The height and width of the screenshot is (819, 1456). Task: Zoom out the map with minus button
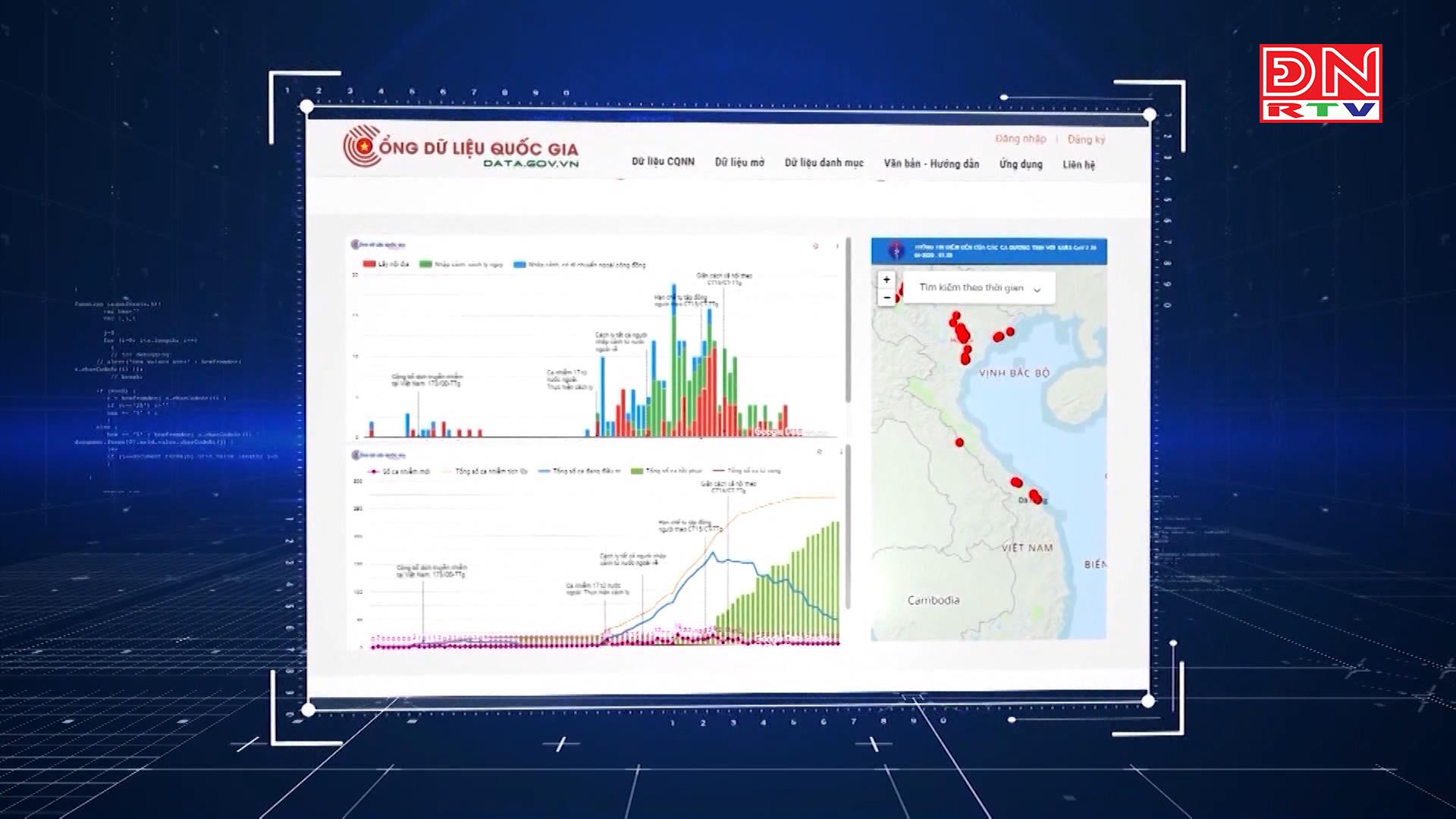pos(886,298)
